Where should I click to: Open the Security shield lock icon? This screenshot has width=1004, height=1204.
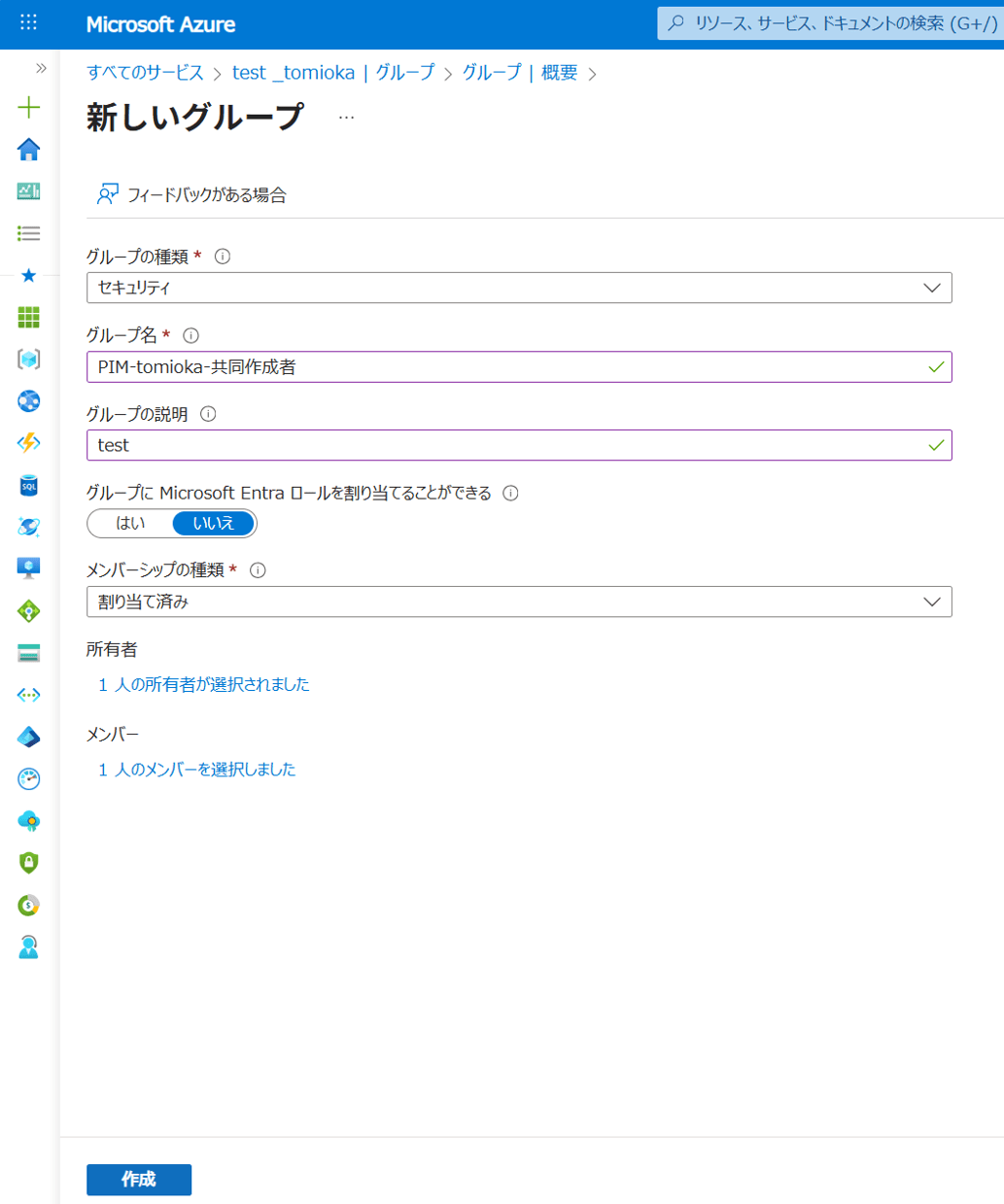coord(29,863)
